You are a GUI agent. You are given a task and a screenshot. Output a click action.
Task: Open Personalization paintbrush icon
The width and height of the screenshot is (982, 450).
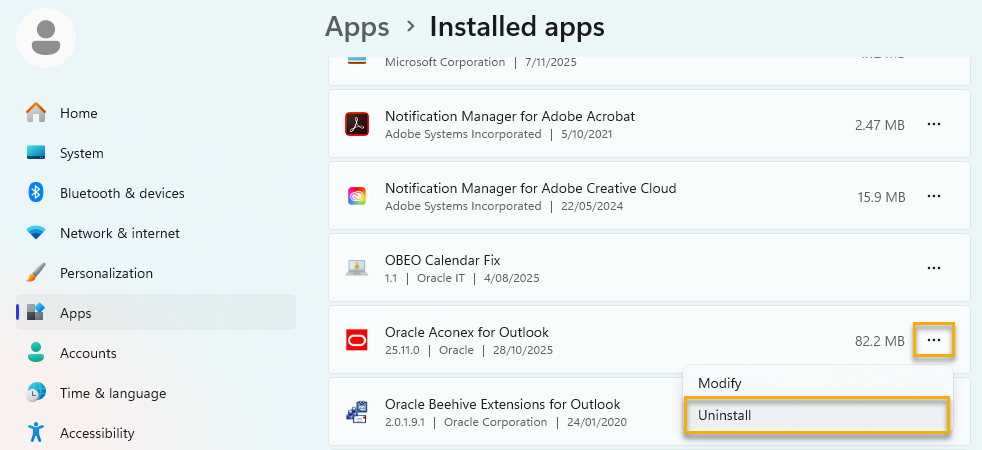(36, 273)
